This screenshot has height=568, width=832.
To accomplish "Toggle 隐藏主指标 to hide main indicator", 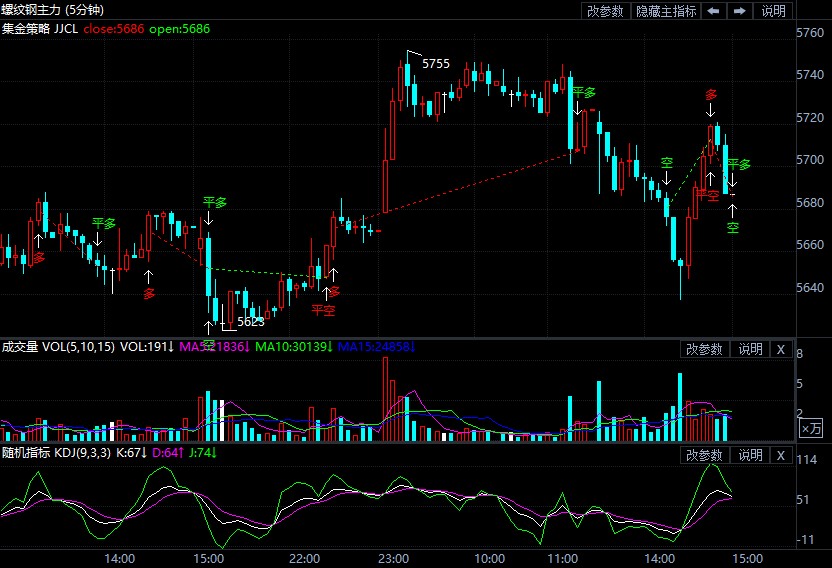I will pyautogui.click(x=666, y=11).
